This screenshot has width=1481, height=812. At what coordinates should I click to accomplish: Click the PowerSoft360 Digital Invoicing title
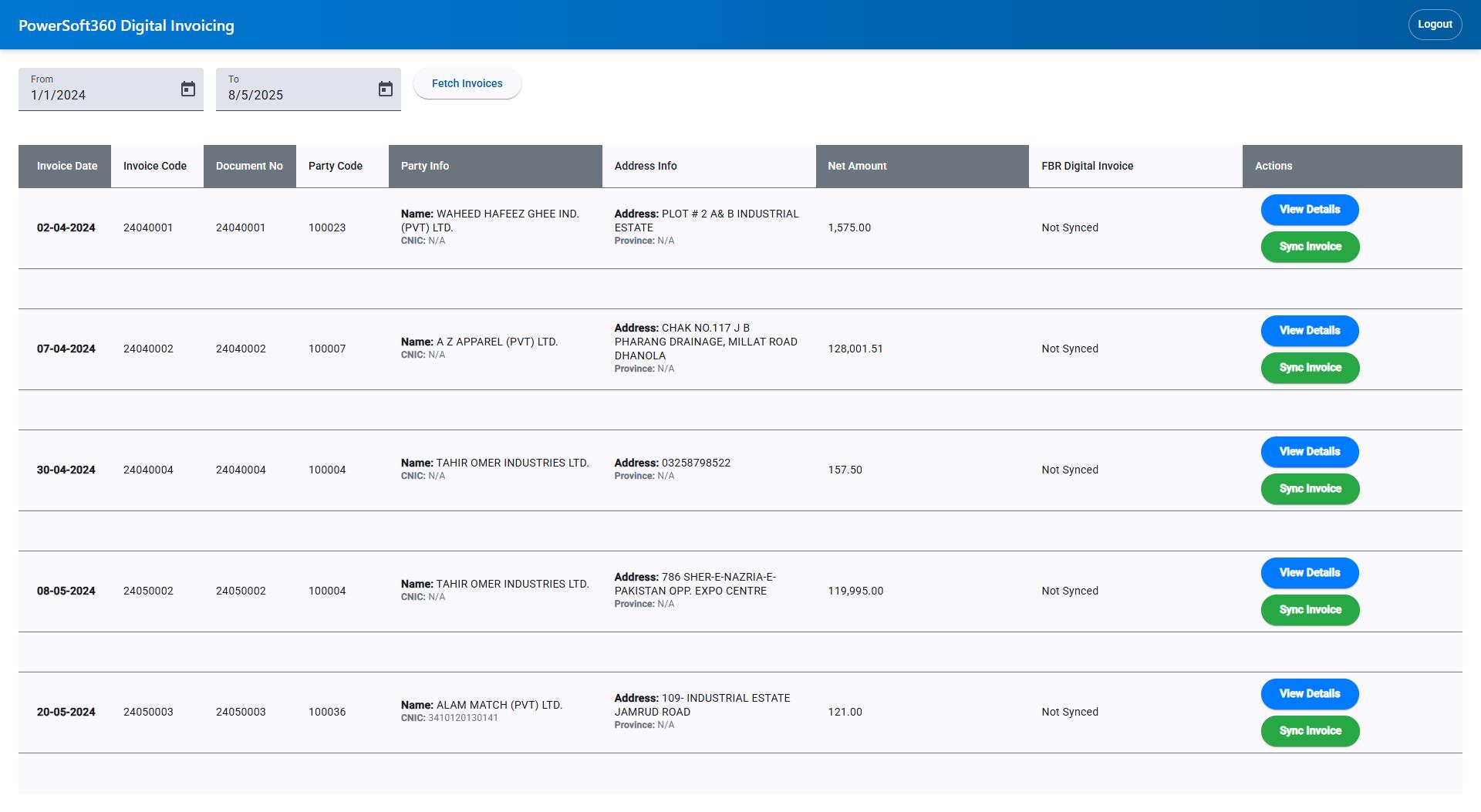pos(128,25)
